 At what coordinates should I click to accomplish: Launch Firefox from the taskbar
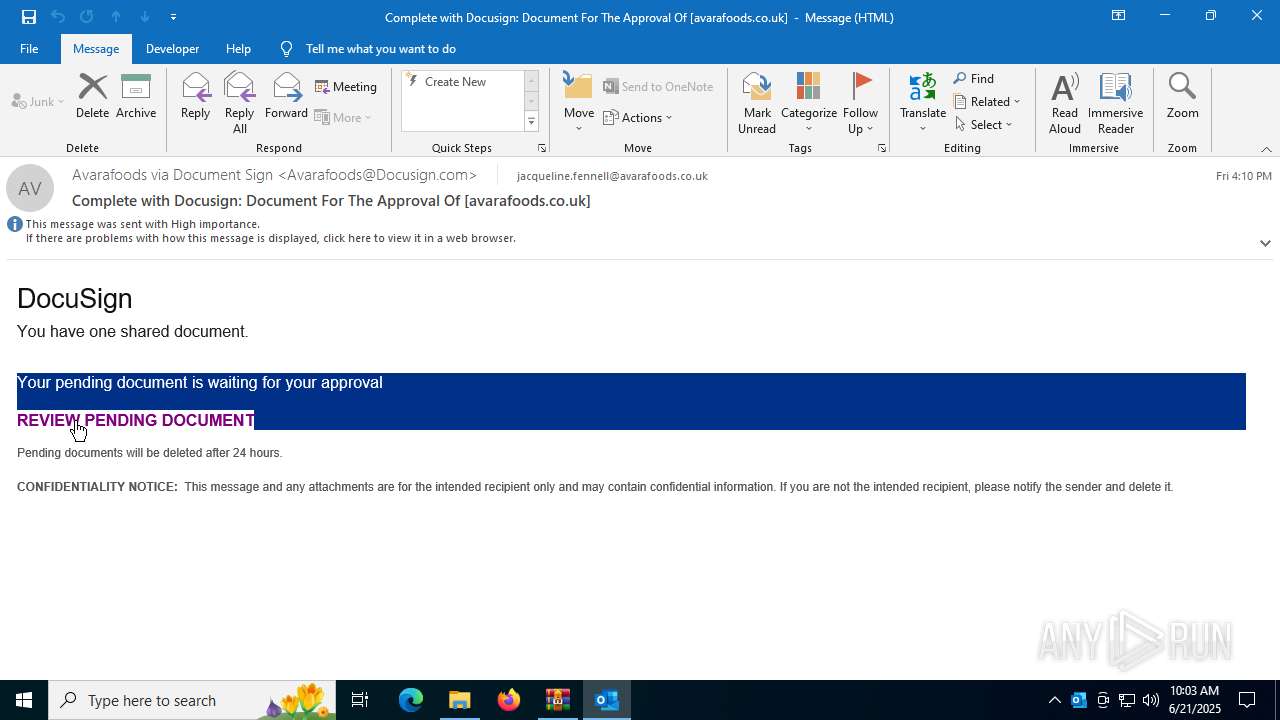coord(508,700)
